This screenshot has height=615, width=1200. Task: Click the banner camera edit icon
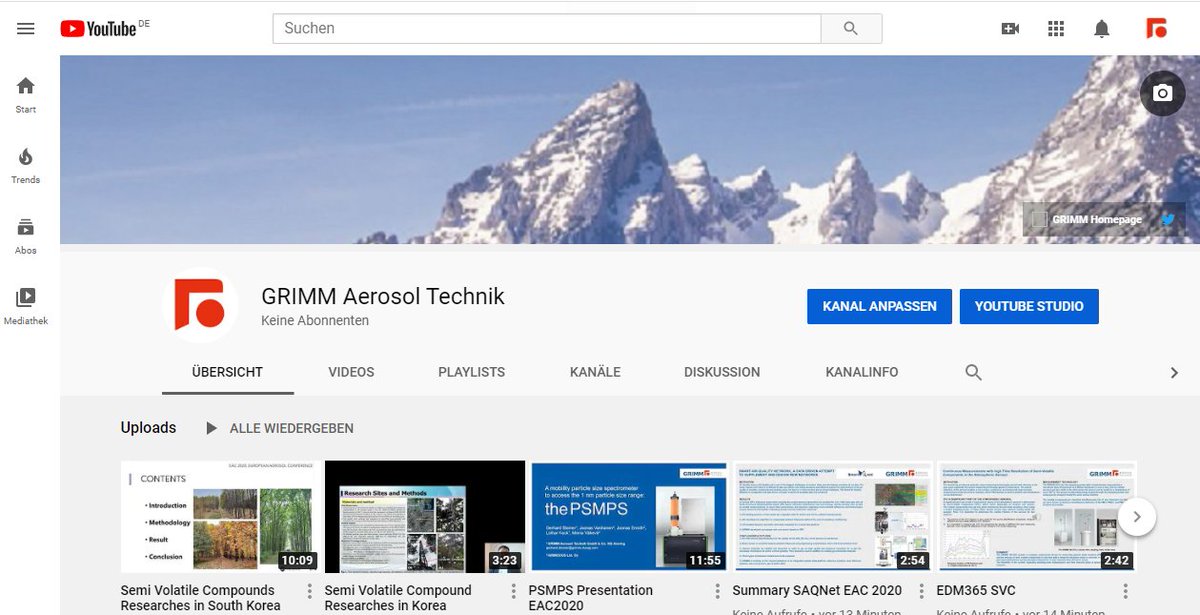[x=1162, y=93]
